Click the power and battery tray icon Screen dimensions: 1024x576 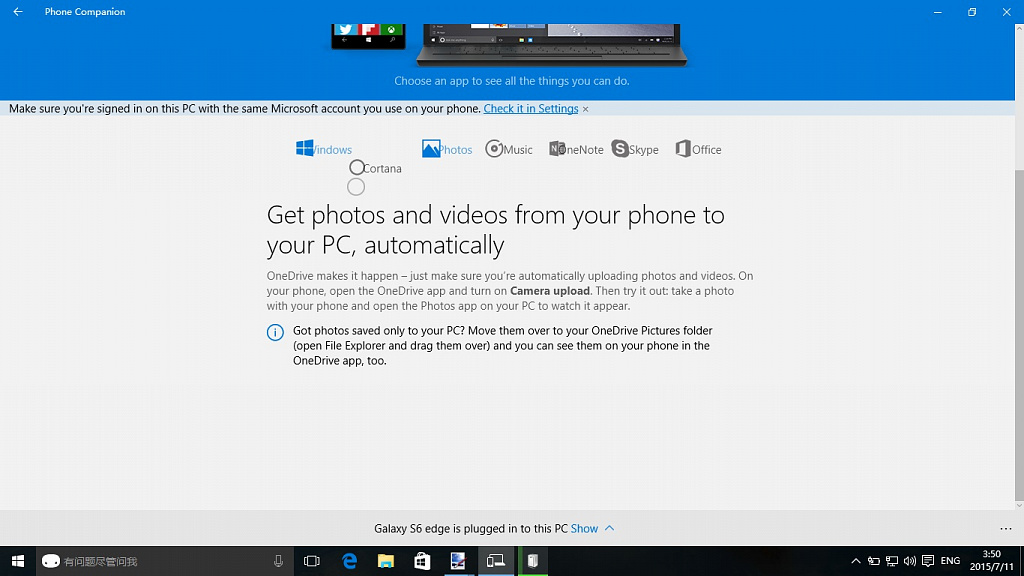point(874,561)
